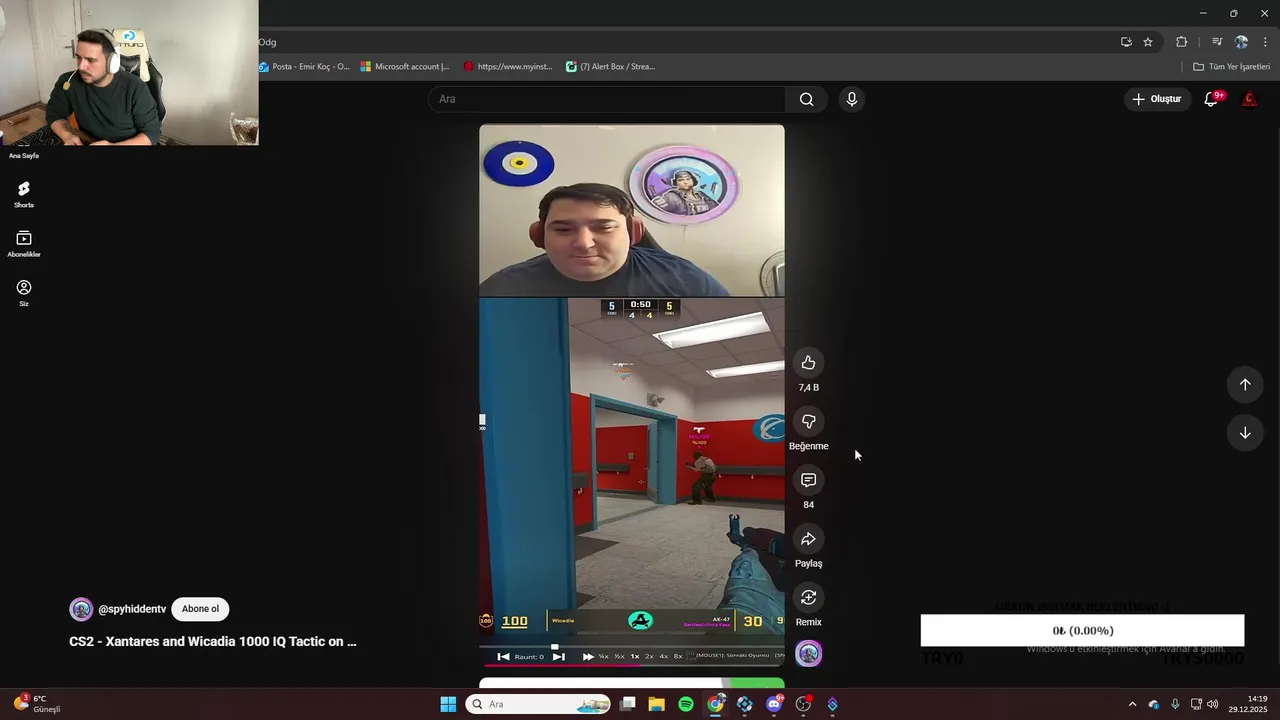Open Discord from the taskbar
The image size is (1280, 720).
pos(774,705)
